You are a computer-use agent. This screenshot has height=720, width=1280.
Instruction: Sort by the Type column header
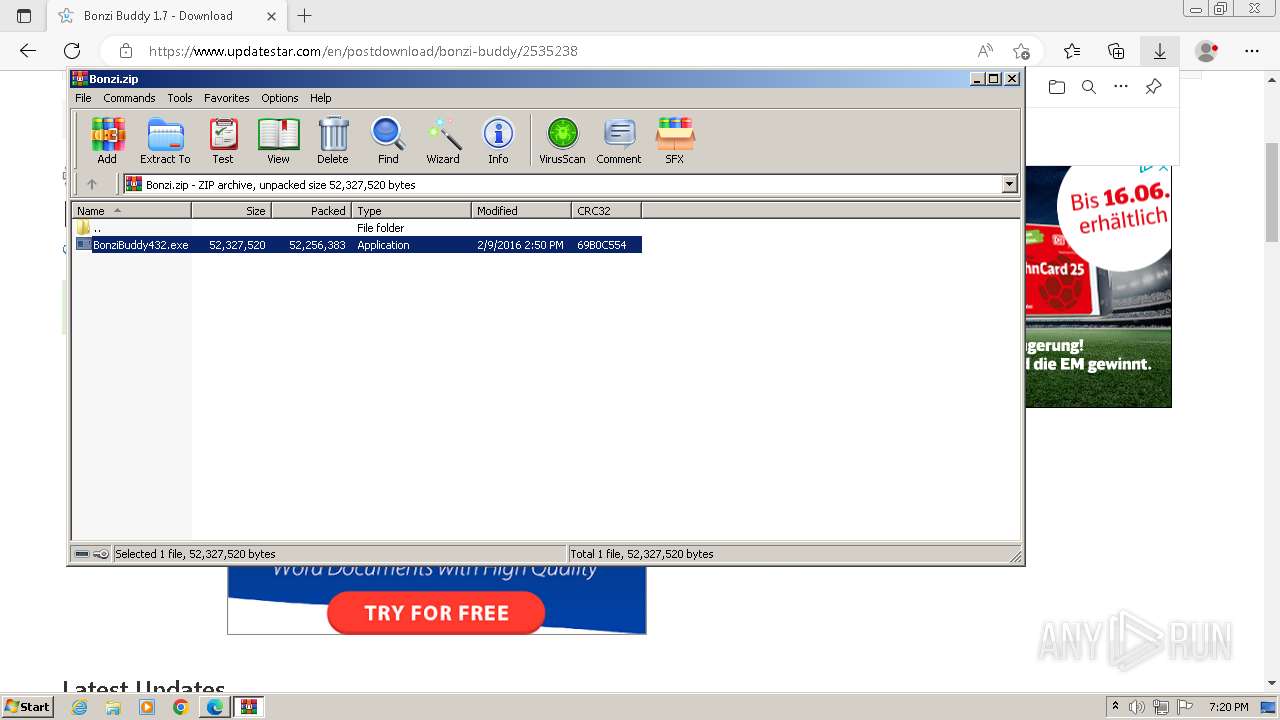(x=411, y=211)
